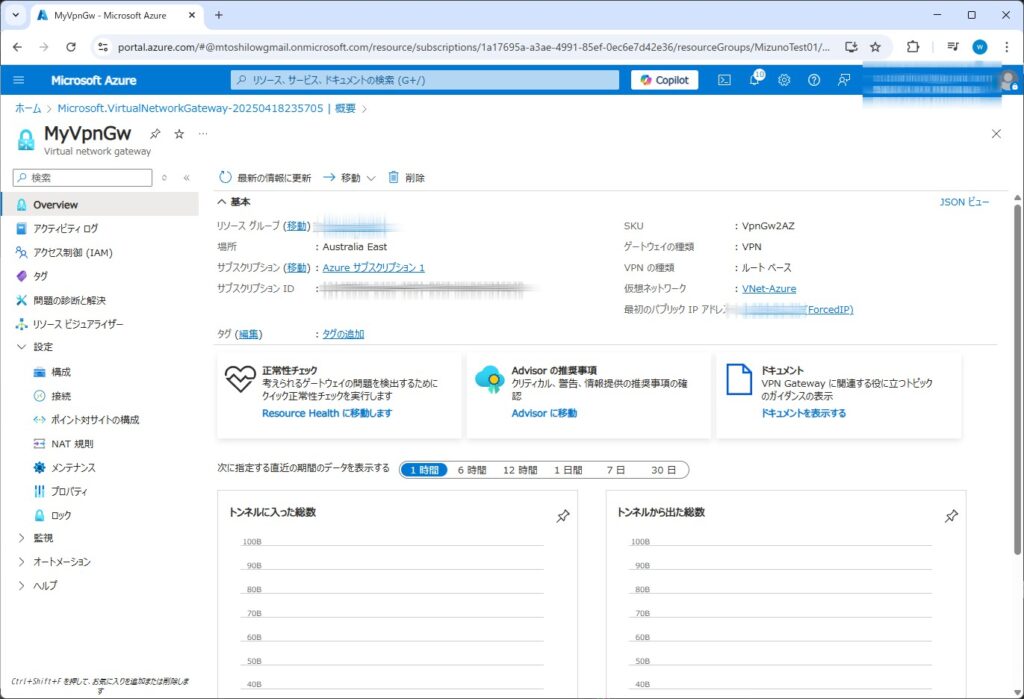Click the 削除 trash button
The image size is (1024, 699).
(406, 178)
